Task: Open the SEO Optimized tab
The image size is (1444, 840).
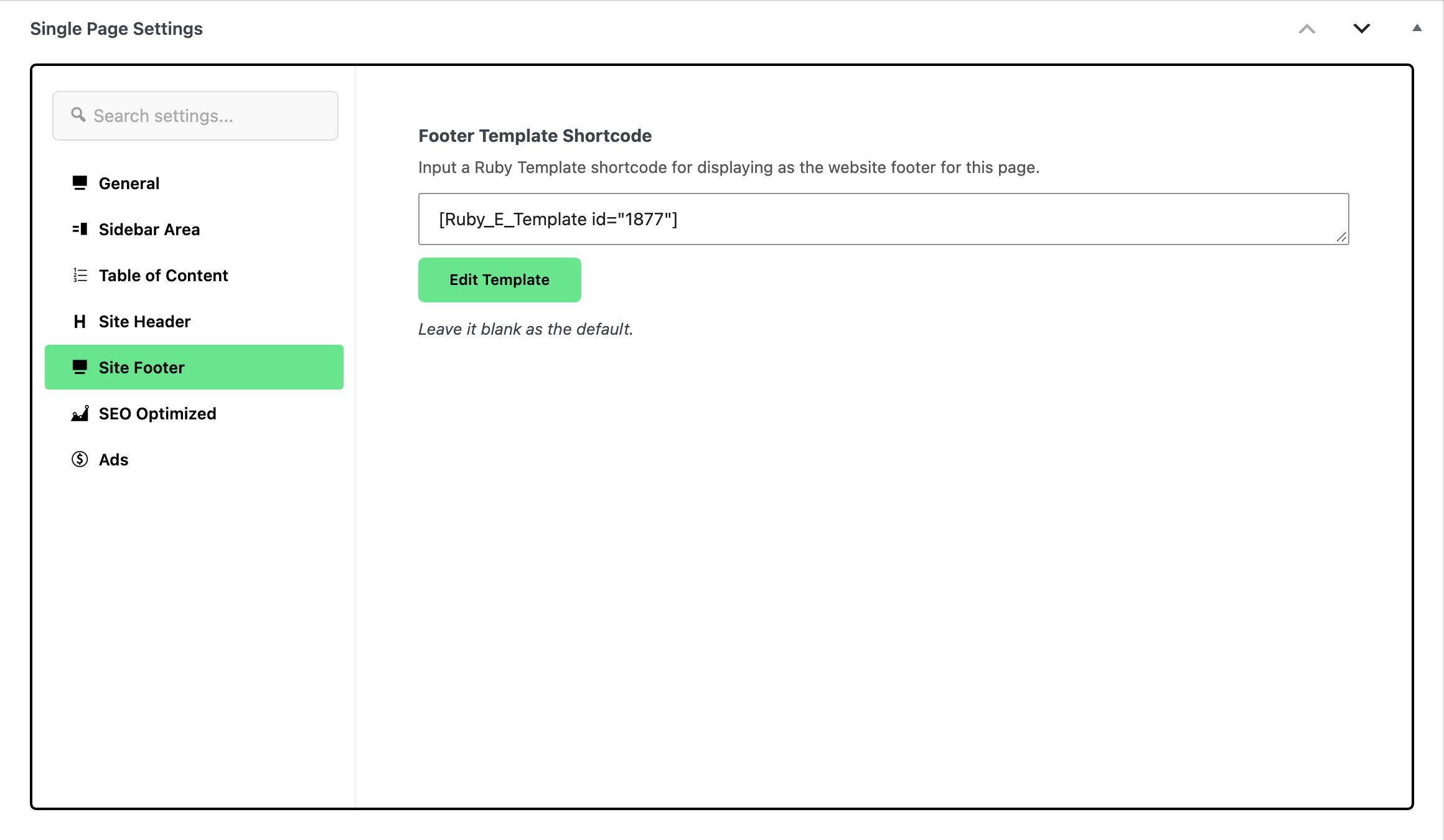Action: coord(194,413)
